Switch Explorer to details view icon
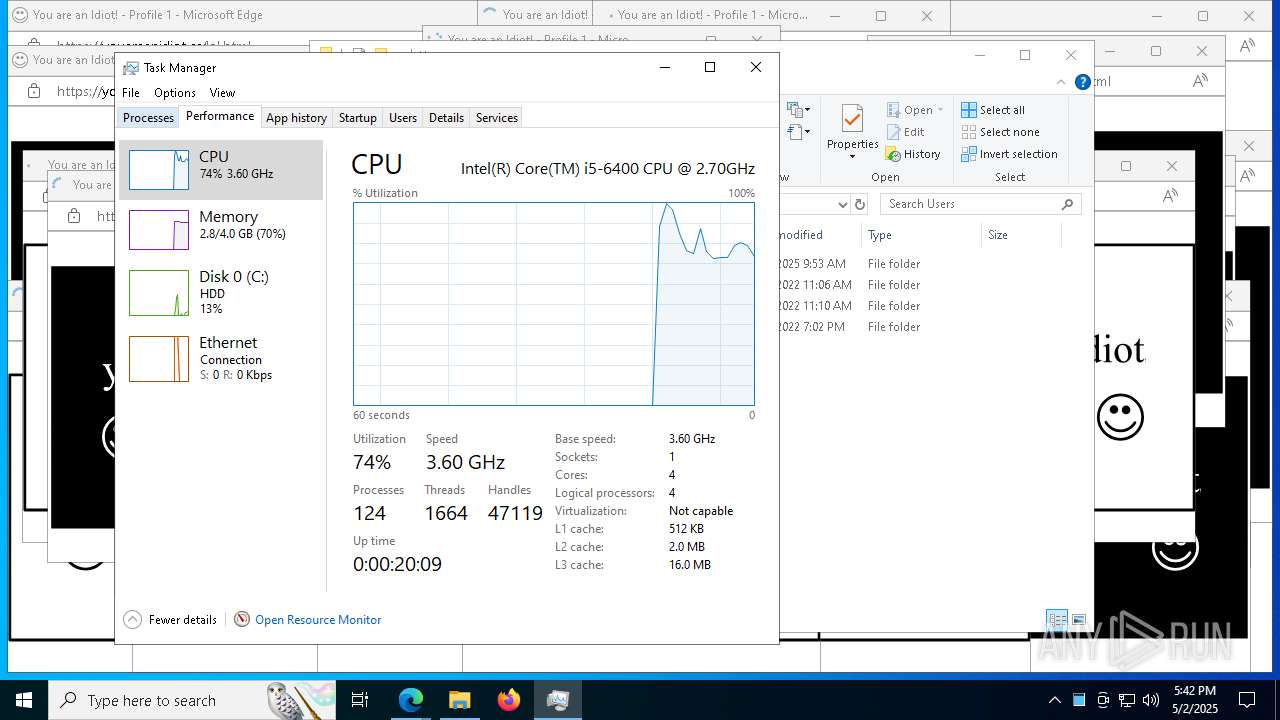Screen dimensions: 1280x720 click(x=1057, y=619)
